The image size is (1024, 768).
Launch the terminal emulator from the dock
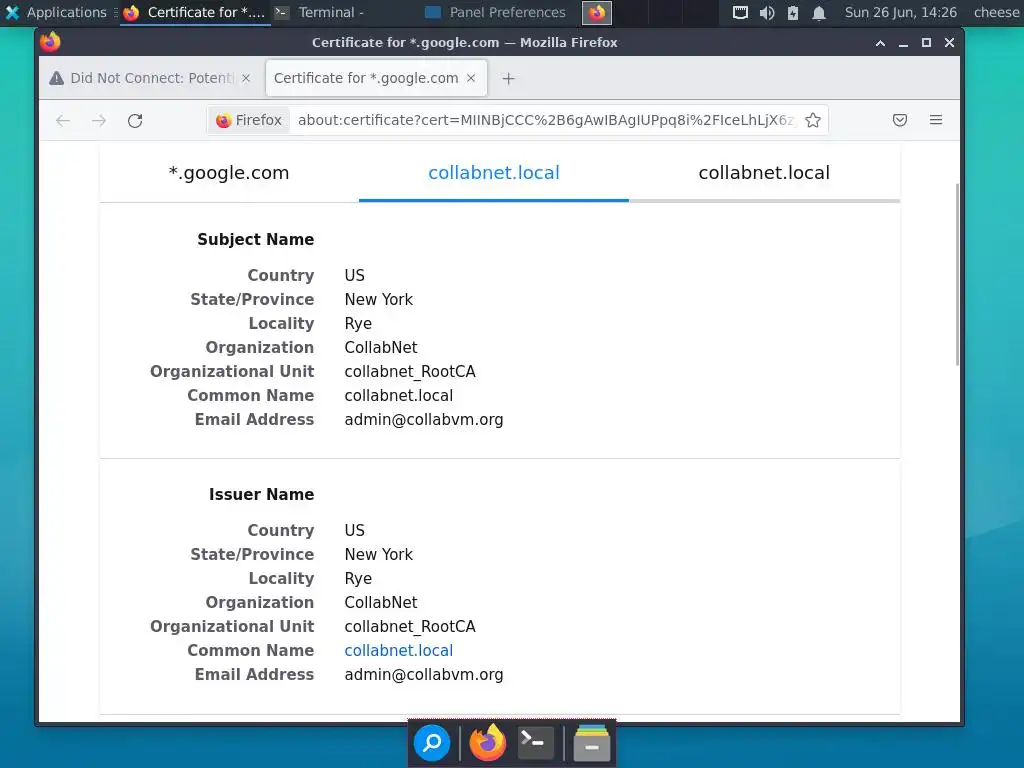536,743
